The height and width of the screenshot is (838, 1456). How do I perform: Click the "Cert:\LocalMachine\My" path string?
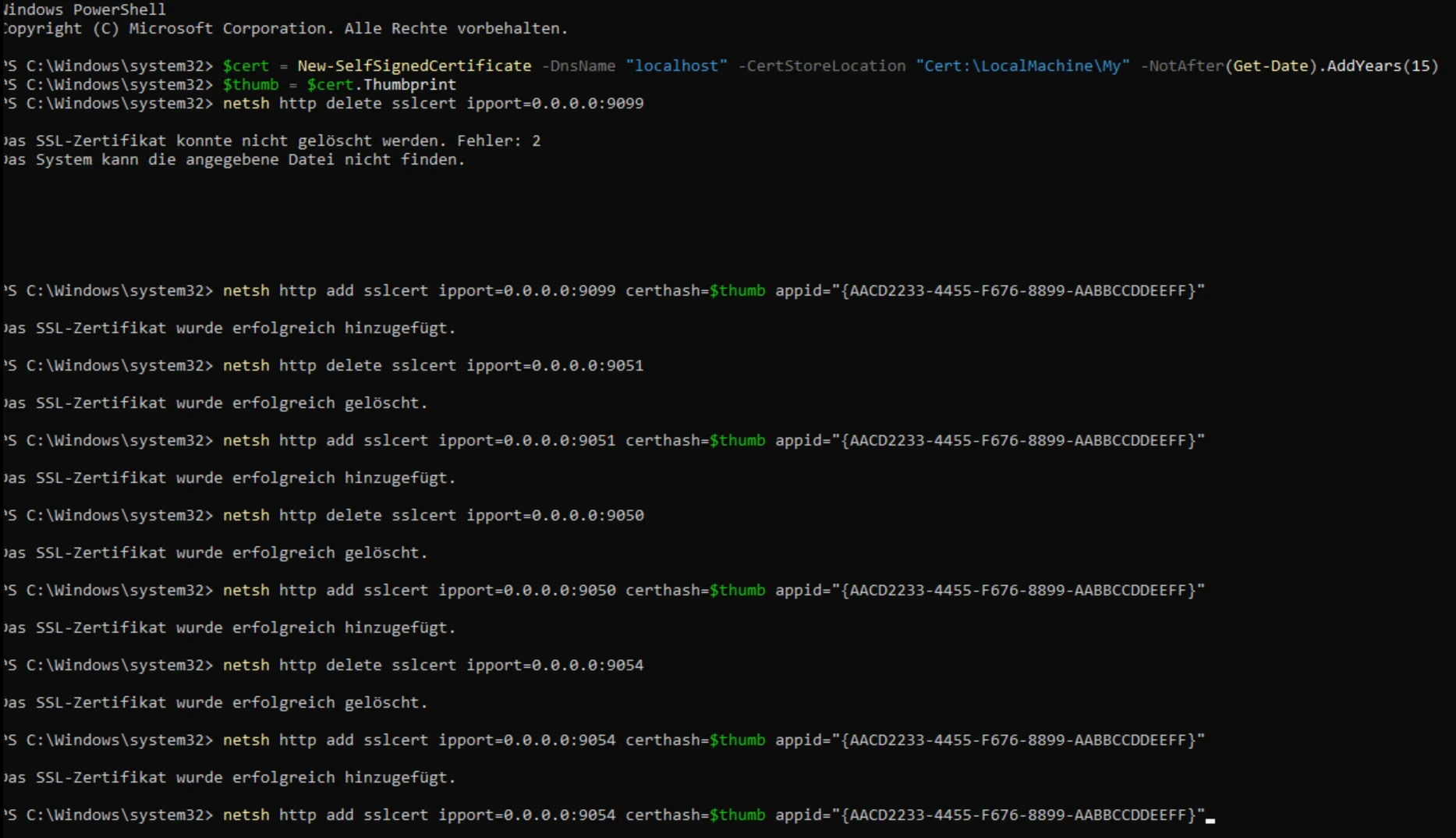click(1022, 66)
